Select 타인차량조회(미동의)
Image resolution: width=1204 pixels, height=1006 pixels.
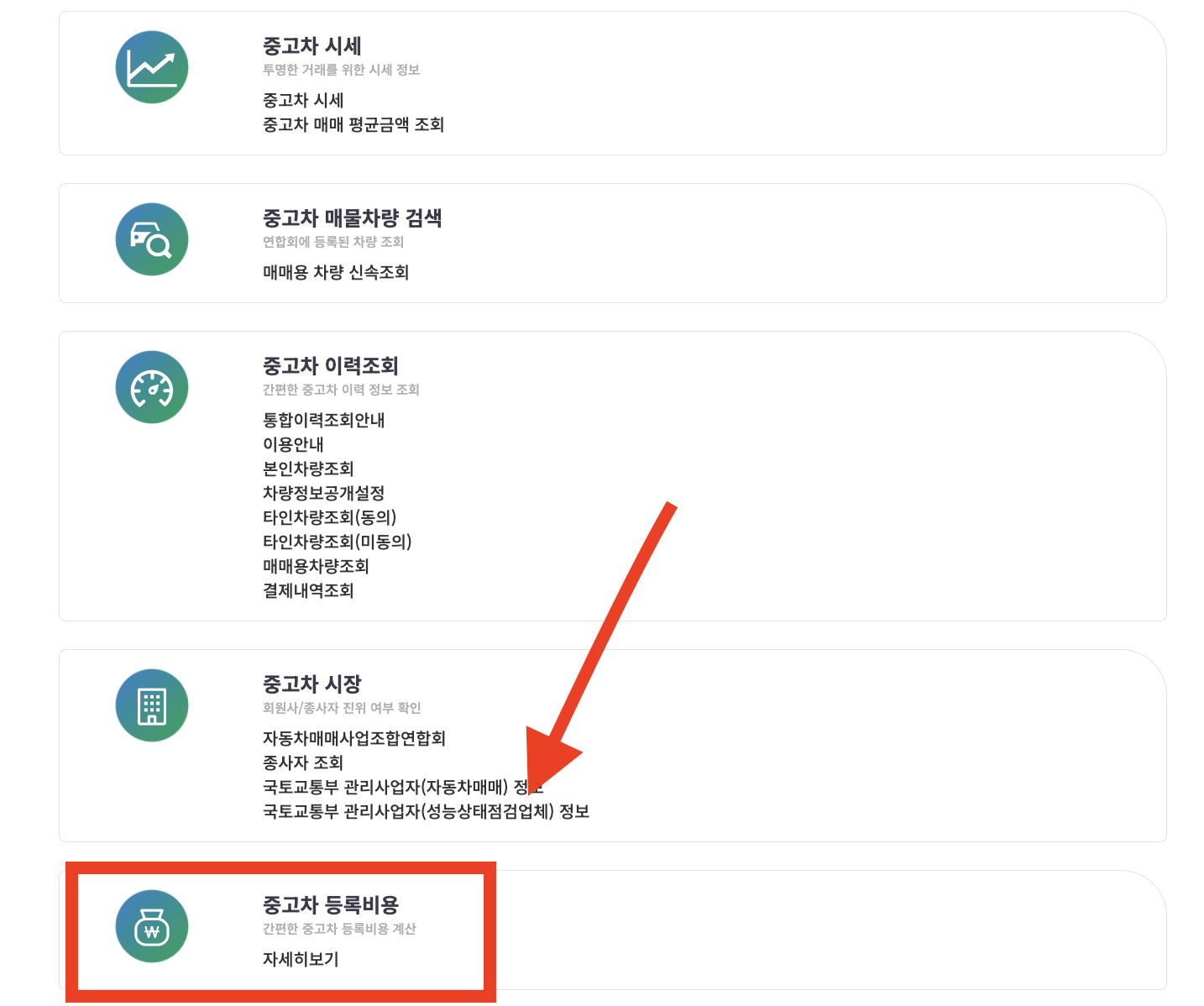[x=338, y=542]
